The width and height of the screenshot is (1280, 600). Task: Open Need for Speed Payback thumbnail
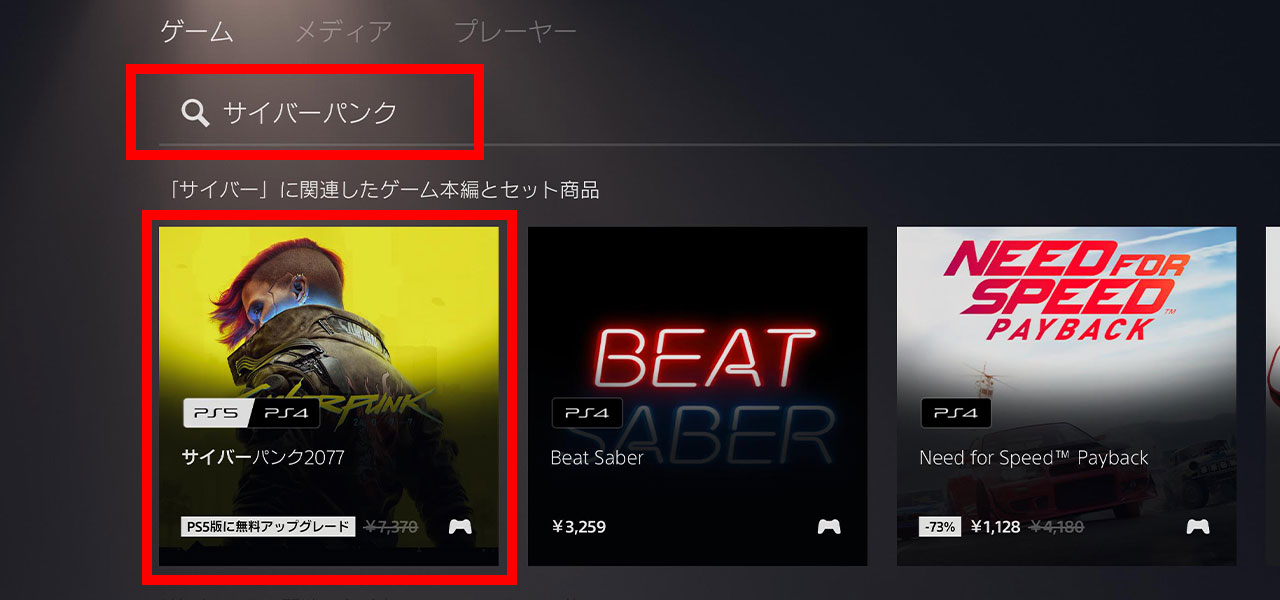pyautogui.click(x=1067, y=396)
